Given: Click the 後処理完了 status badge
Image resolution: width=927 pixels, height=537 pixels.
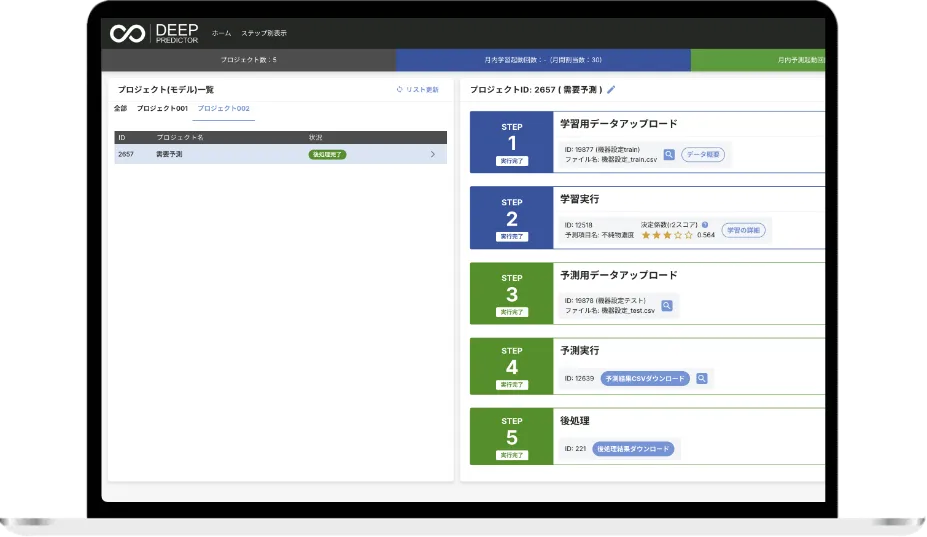Looking at the screenshot, I should coord(327,154).
